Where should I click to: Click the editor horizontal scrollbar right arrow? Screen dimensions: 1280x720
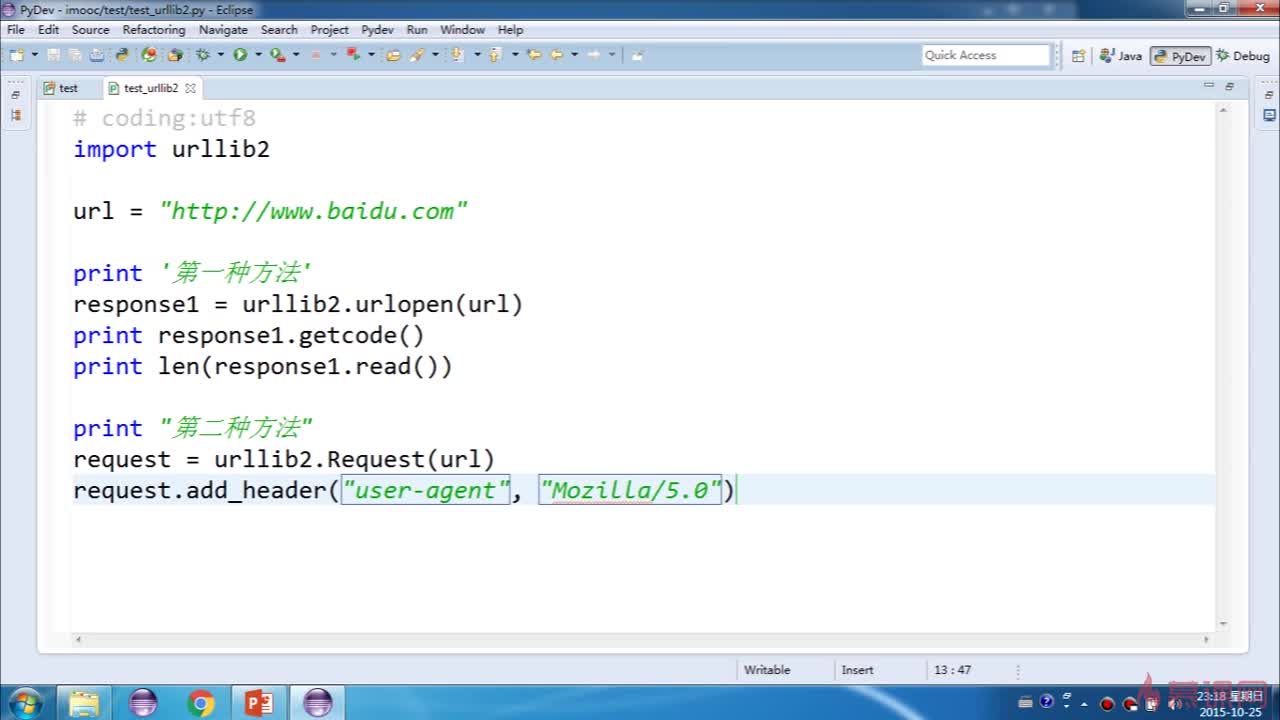tap(1206, 639)
